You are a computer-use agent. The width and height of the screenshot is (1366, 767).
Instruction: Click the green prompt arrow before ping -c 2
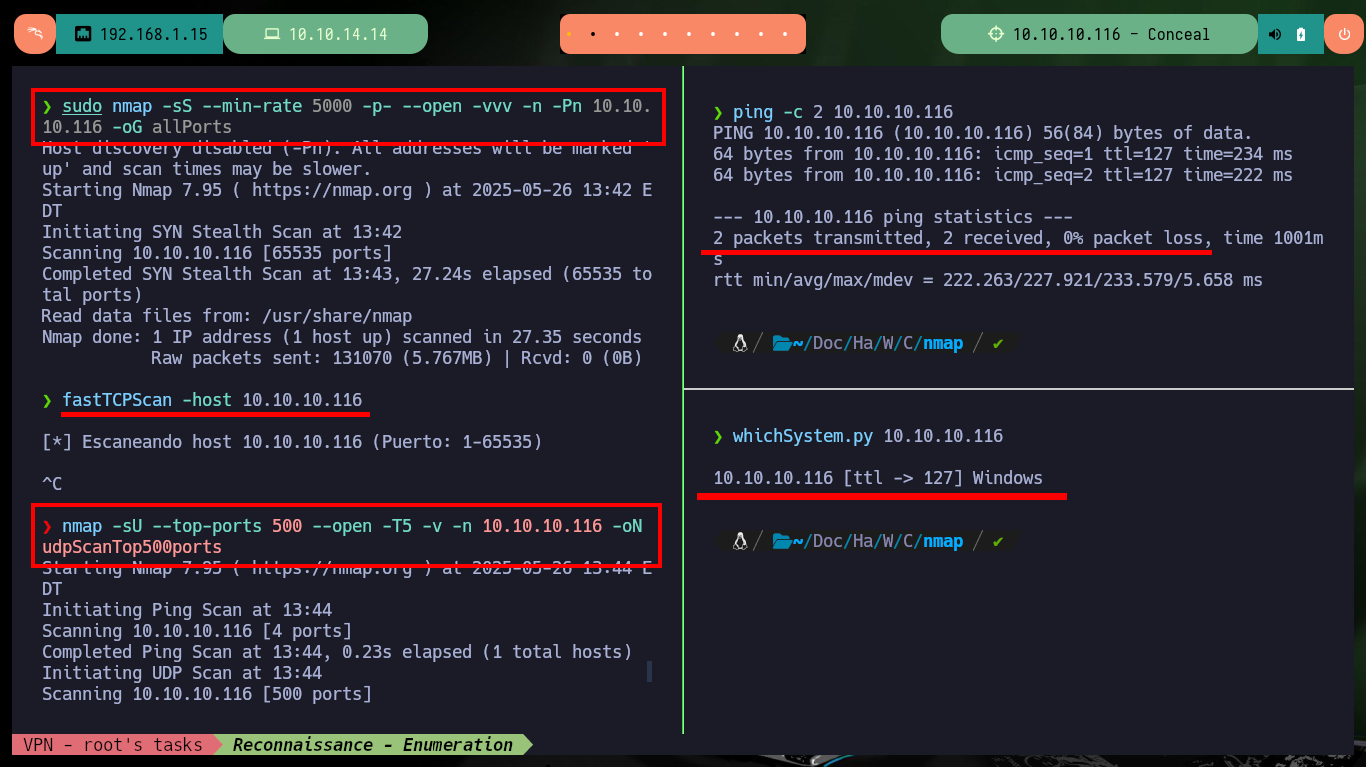click(x=718, y=112)
